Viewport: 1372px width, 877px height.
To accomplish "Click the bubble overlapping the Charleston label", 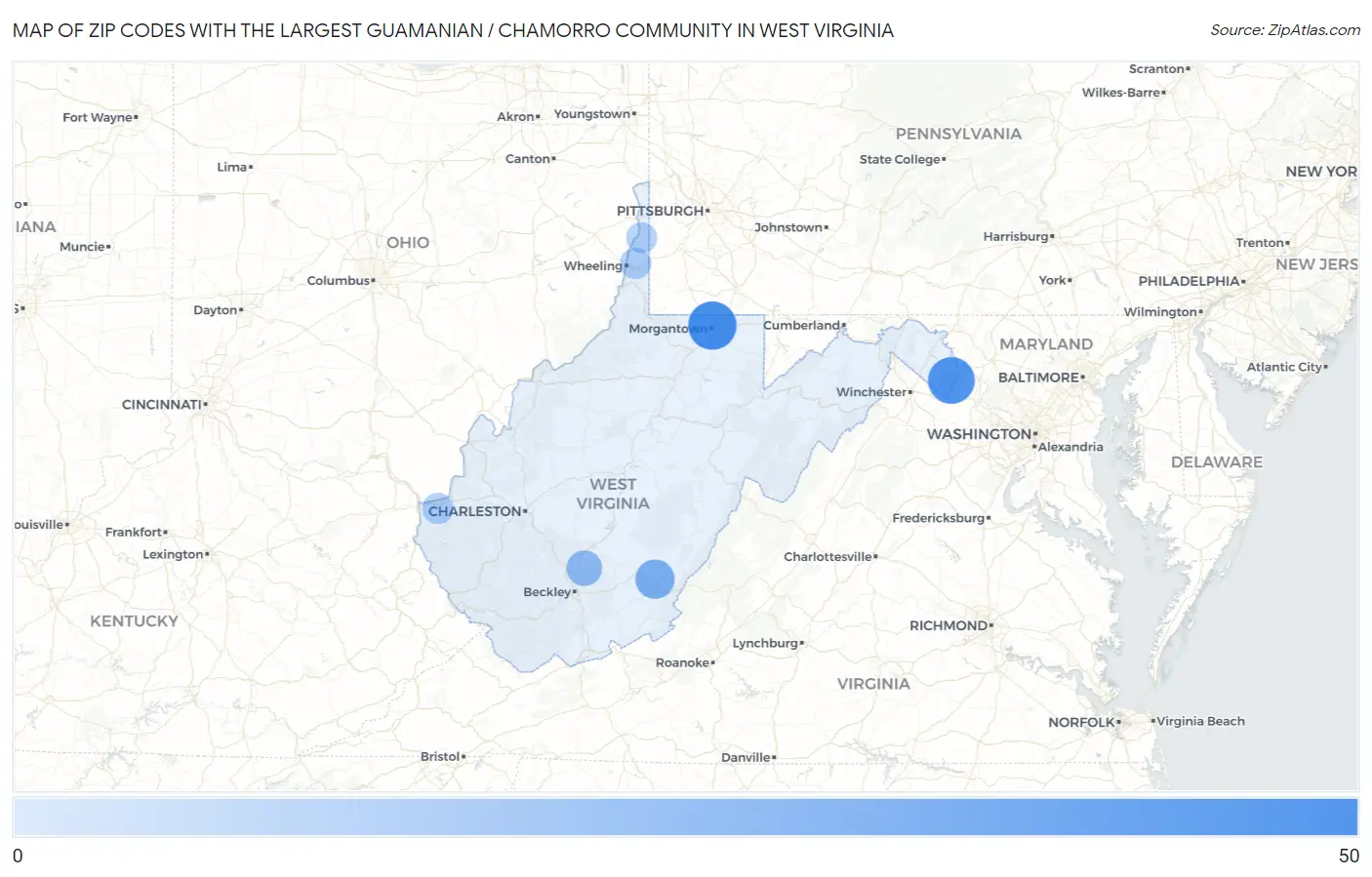I will pyautogui.click(x=438, y=508).
